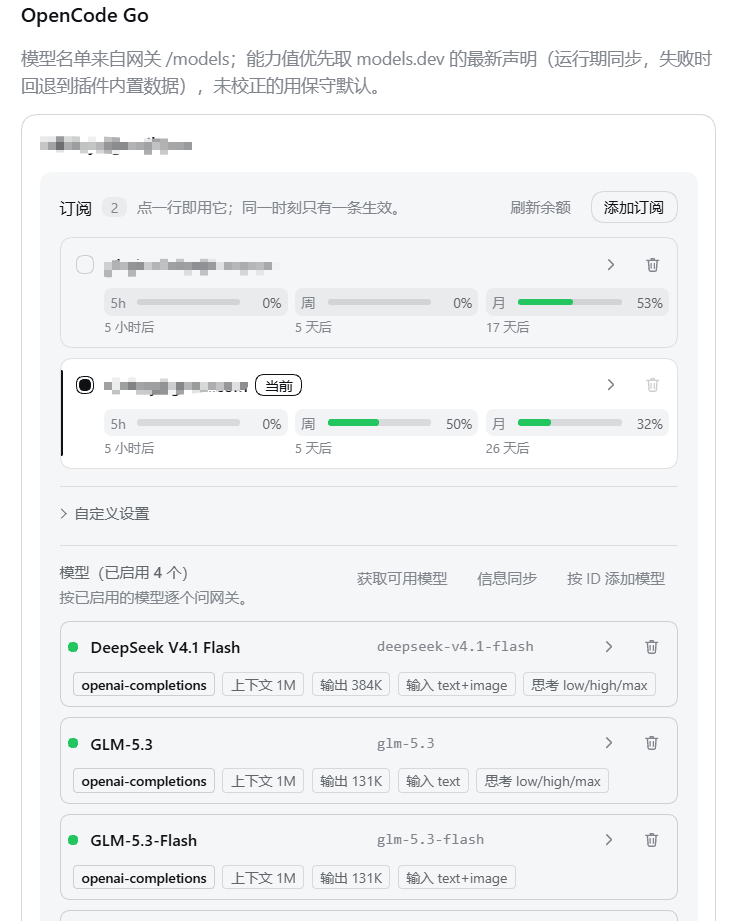Click 刷新余额 to refresh balance
731x921 pixels.
click(540, 207)
